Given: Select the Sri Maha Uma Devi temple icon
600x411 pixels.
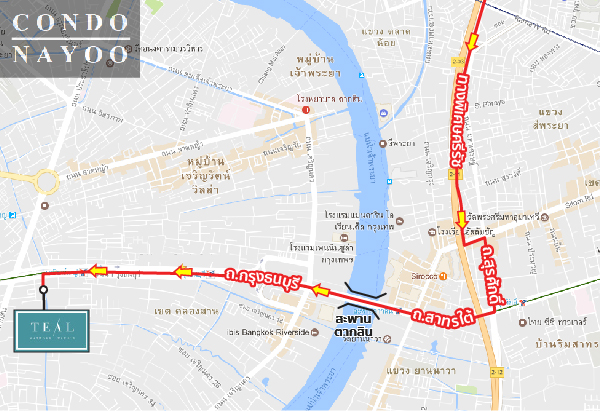Looking at the screenshot, I should 545,217.
